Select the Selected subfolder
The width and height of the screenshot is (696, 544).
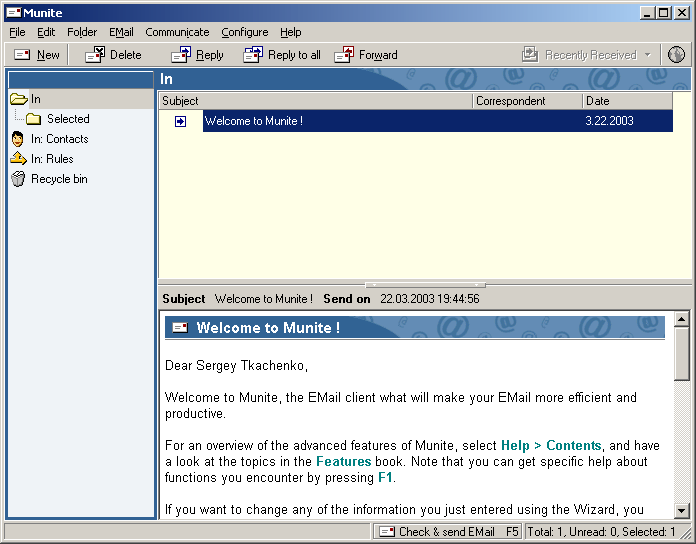point(67,119)
